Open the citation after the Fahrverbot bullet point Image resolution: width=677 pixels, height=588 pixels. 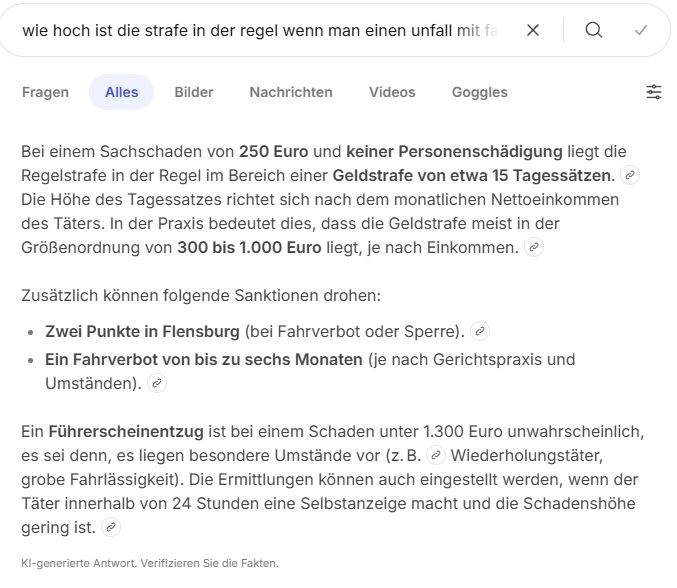coord(157,383)
